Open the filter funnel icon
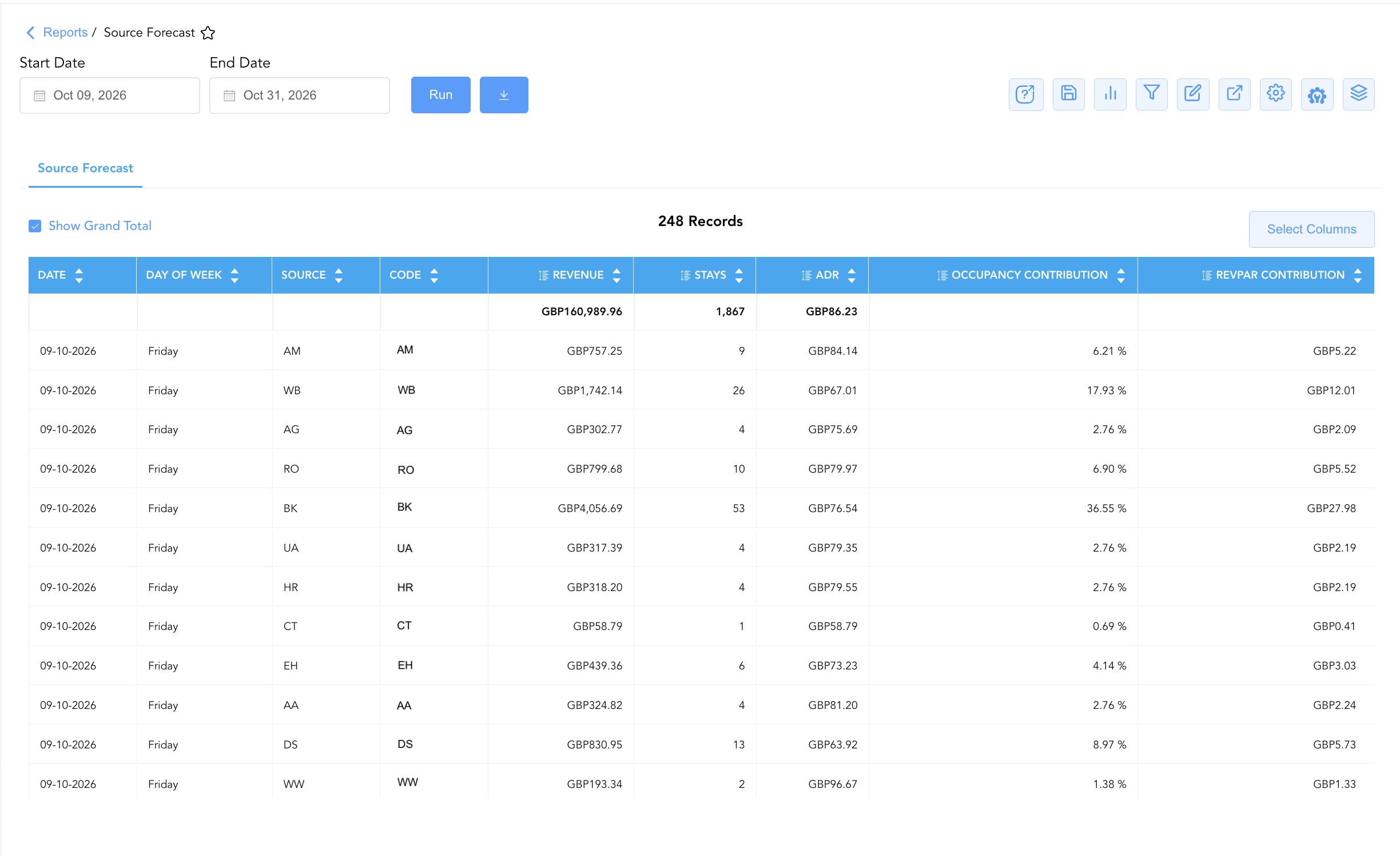 (x=1151, y=94)
